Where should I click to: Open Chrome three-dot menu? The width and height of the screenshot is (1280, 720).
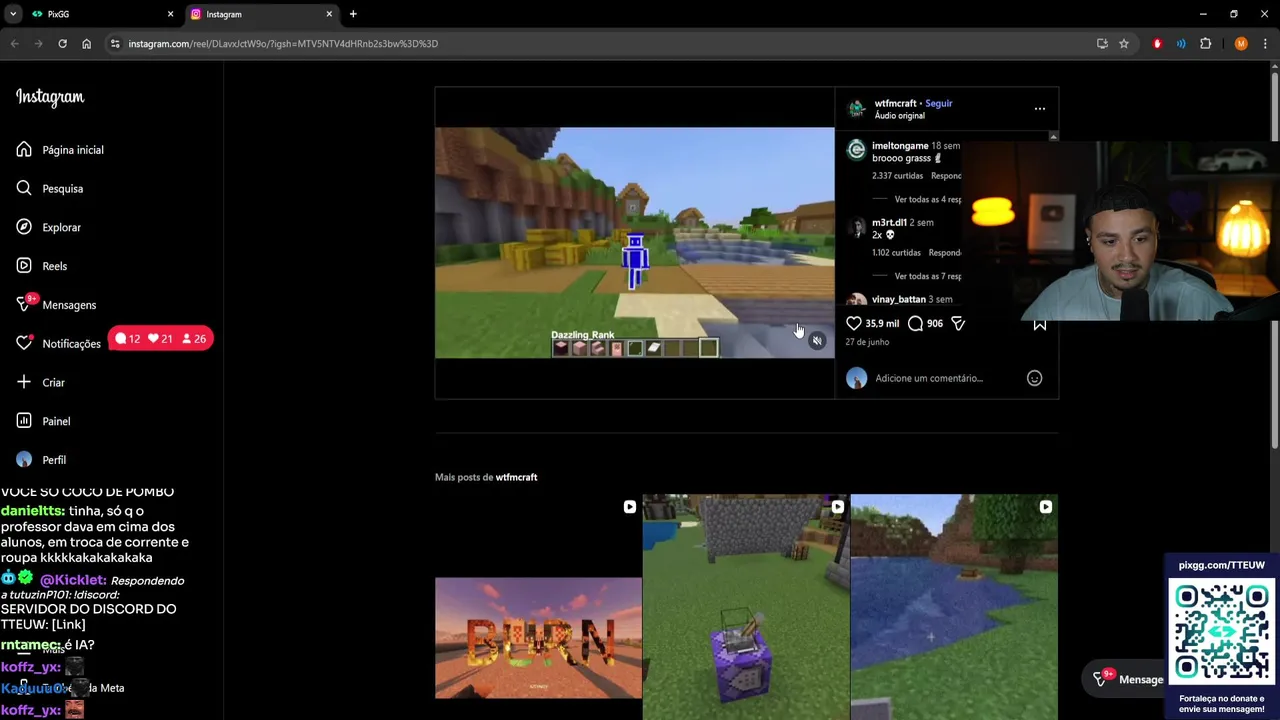coord(1265,44)
